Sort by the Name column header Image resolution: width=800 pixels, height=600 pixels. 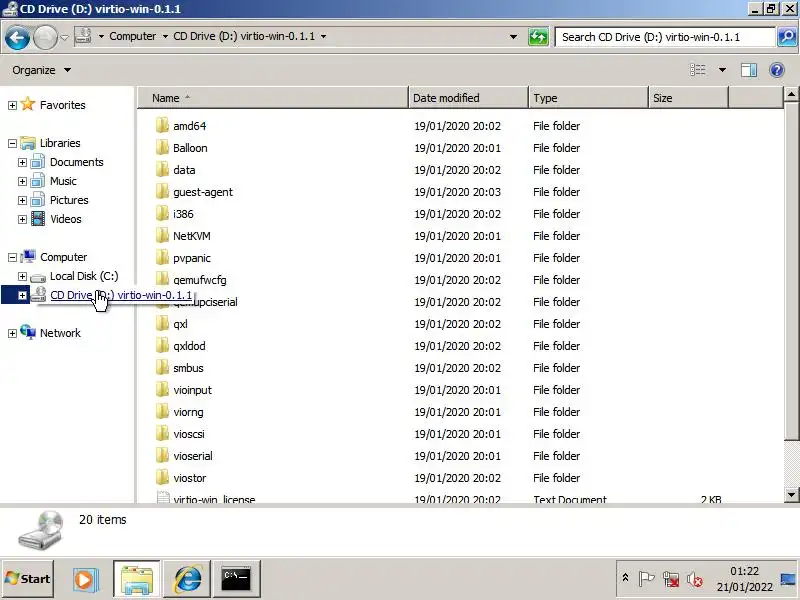pos(273,98)
